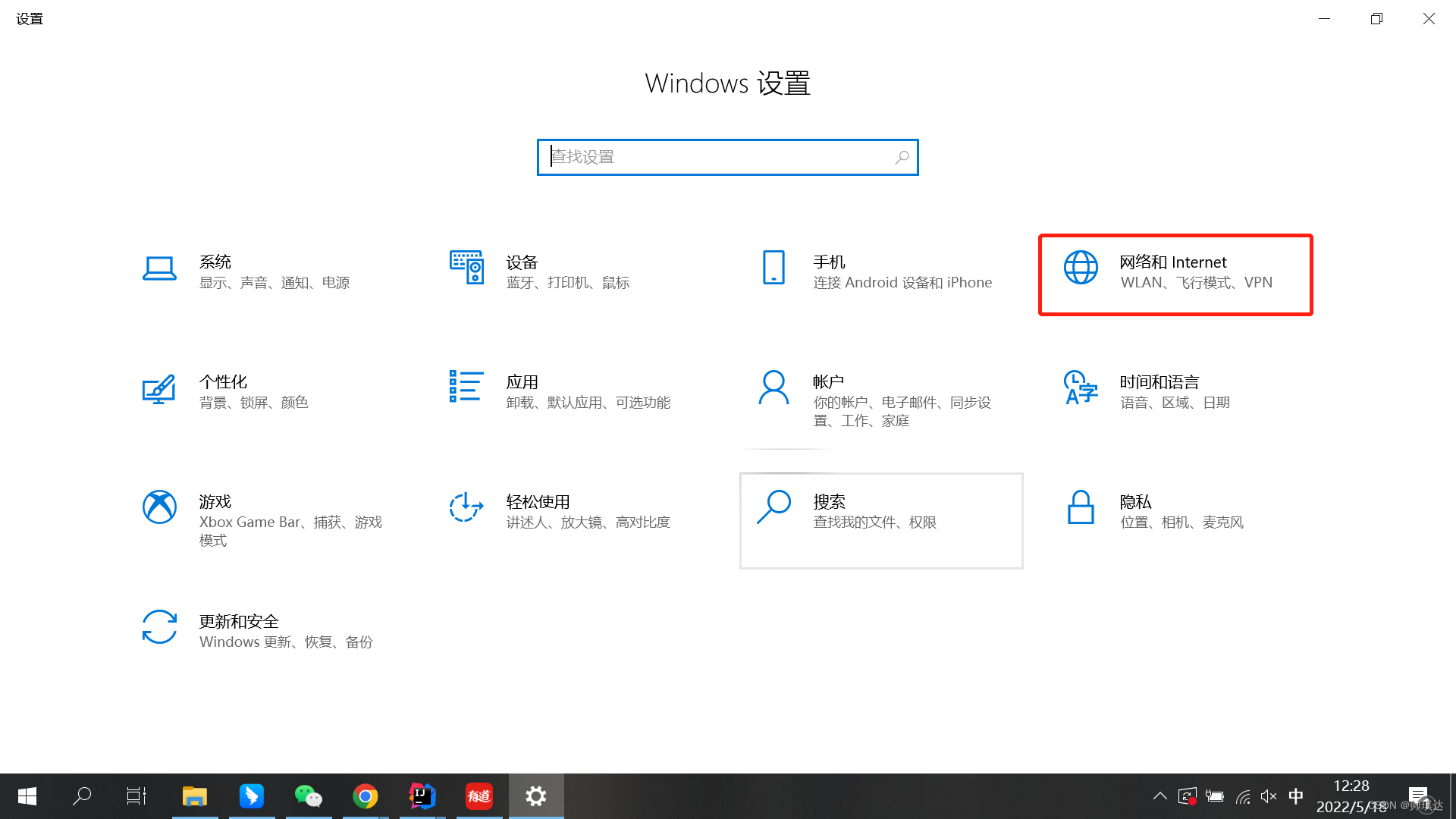Toggle the muted volume speaker icon
The height and width of the screenshot is (819, 1456).
click(1268, 796)
